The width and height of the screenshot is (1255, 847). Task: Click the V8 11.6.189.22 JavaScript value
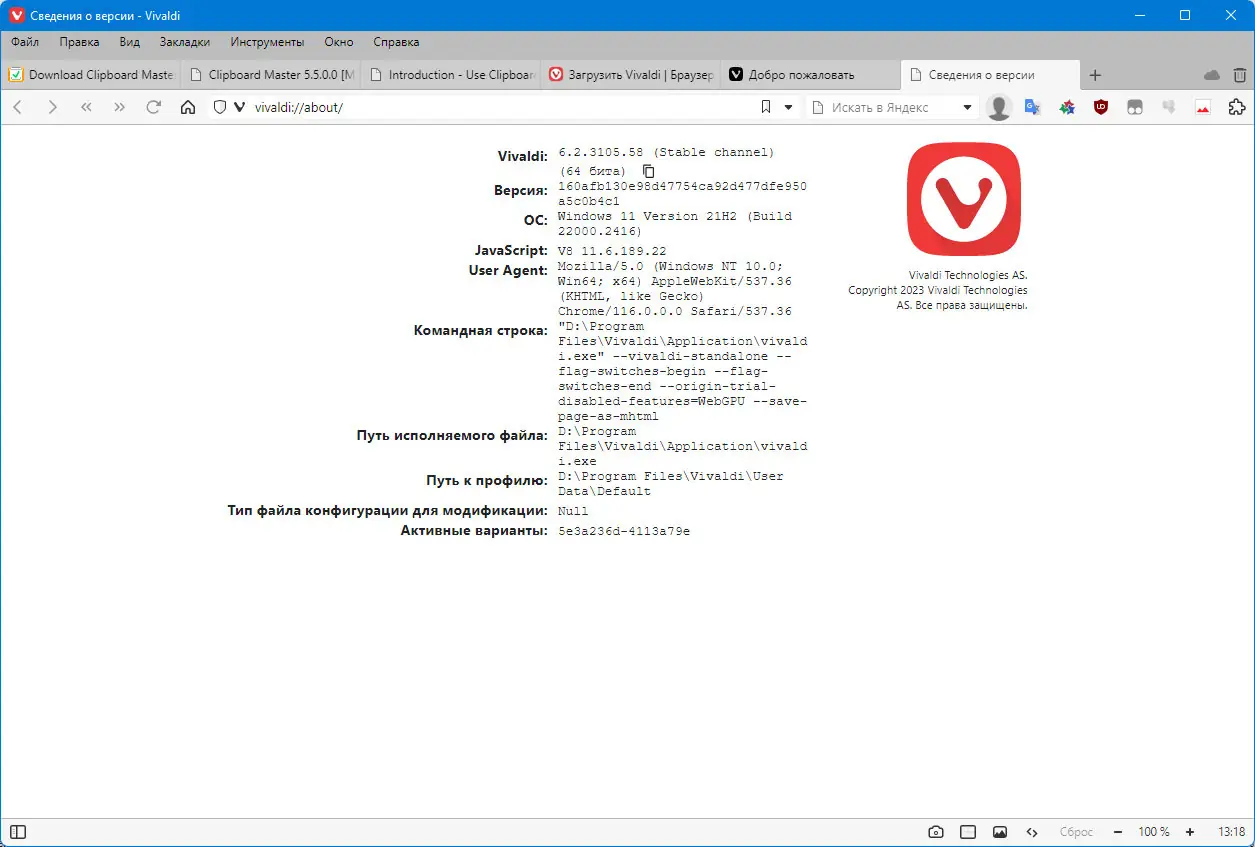point(612,251)
